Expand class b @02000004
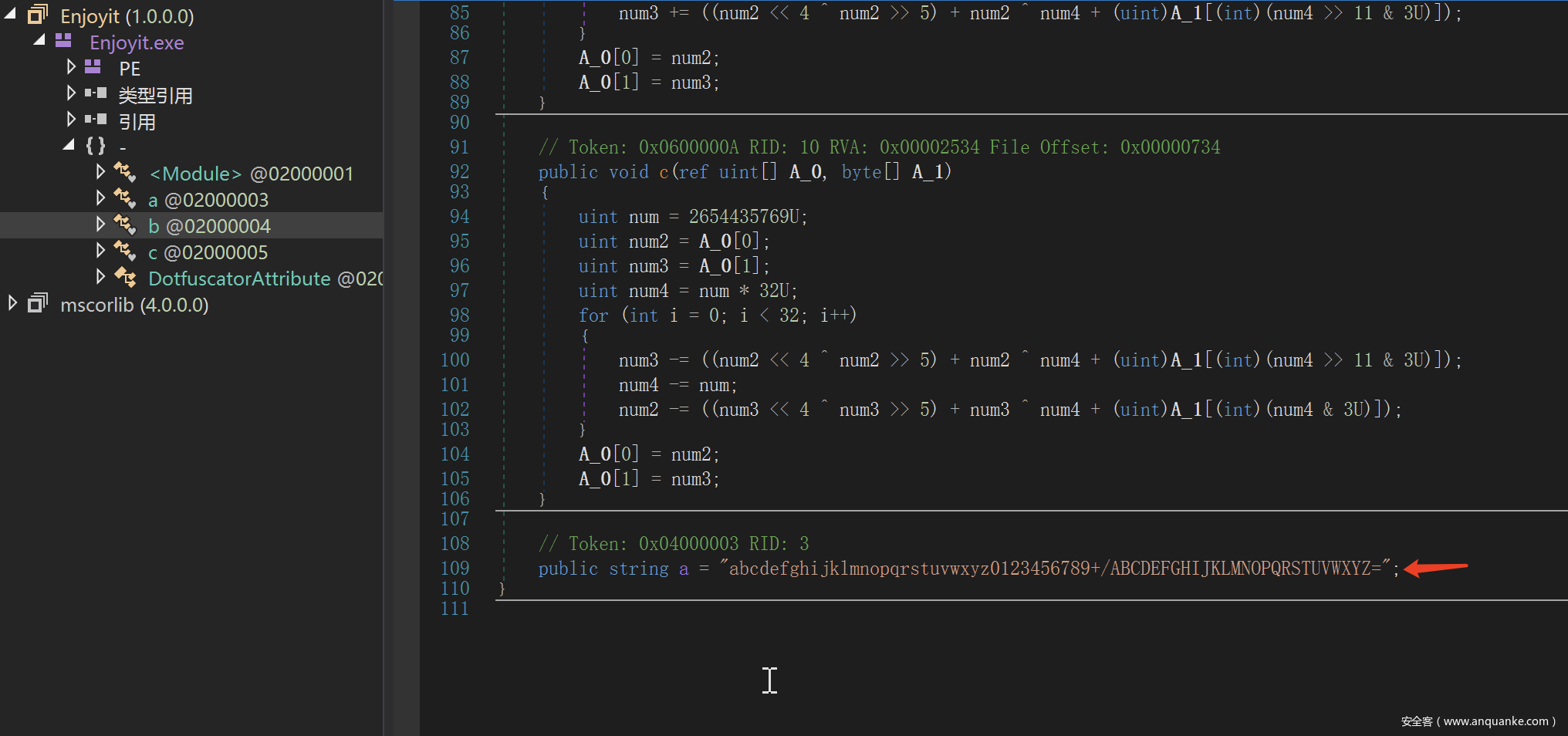 click(100, 225)
